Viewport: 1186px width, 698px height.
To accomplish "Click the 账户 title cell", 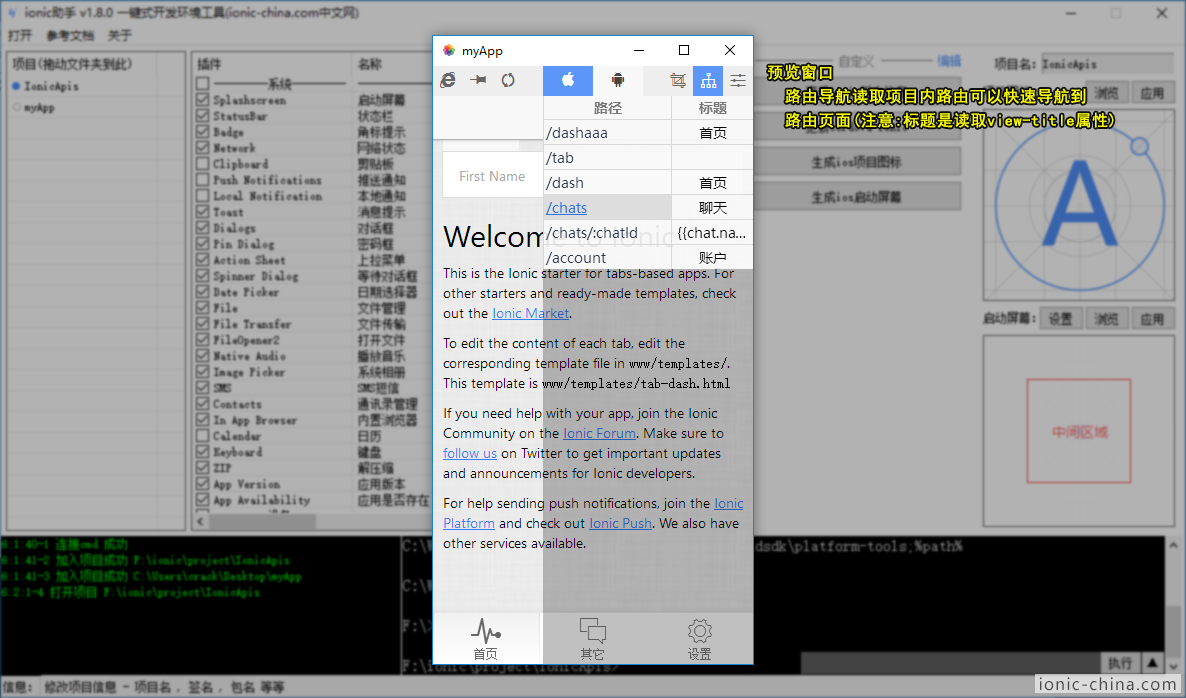I will tap(713, 257).
